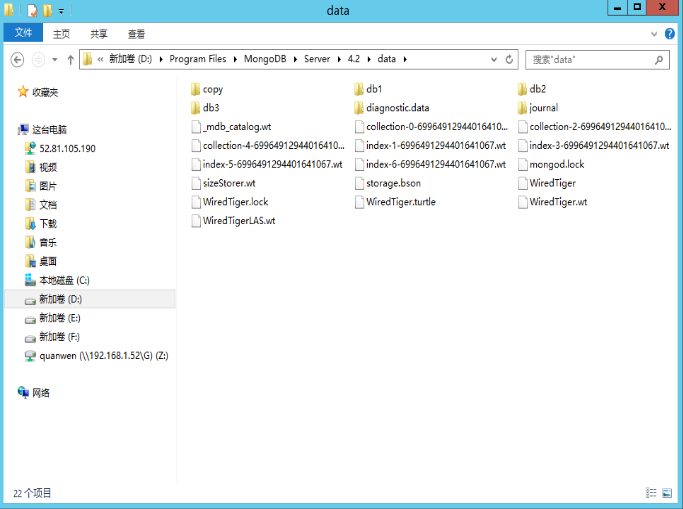683x509 pixels.
Task: Expand subfolders arrow after 4.2
Action: (x=369, y=59)
